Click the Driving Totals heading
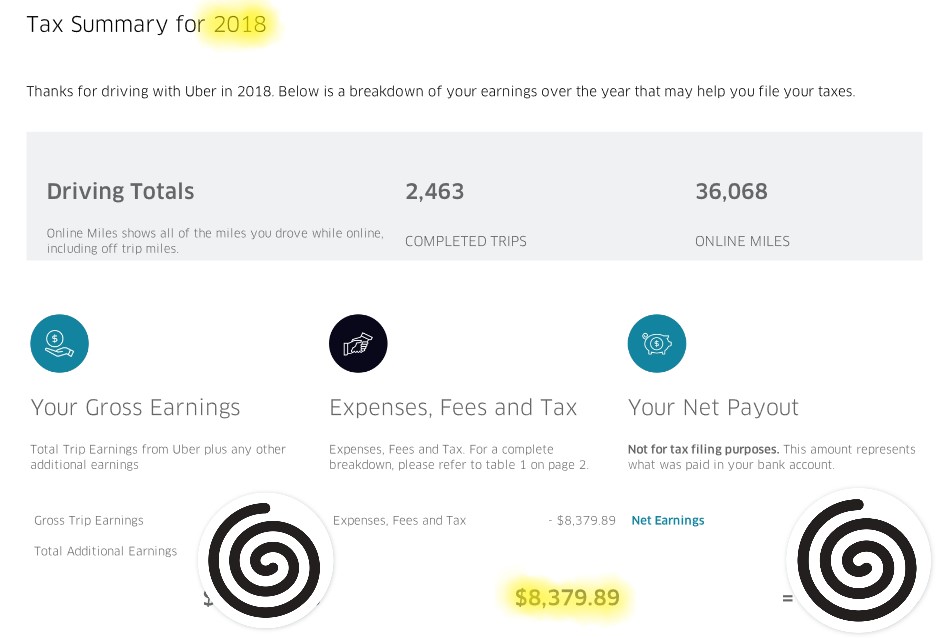The width and height of the screenshot is (950, 638). [121, 191]
